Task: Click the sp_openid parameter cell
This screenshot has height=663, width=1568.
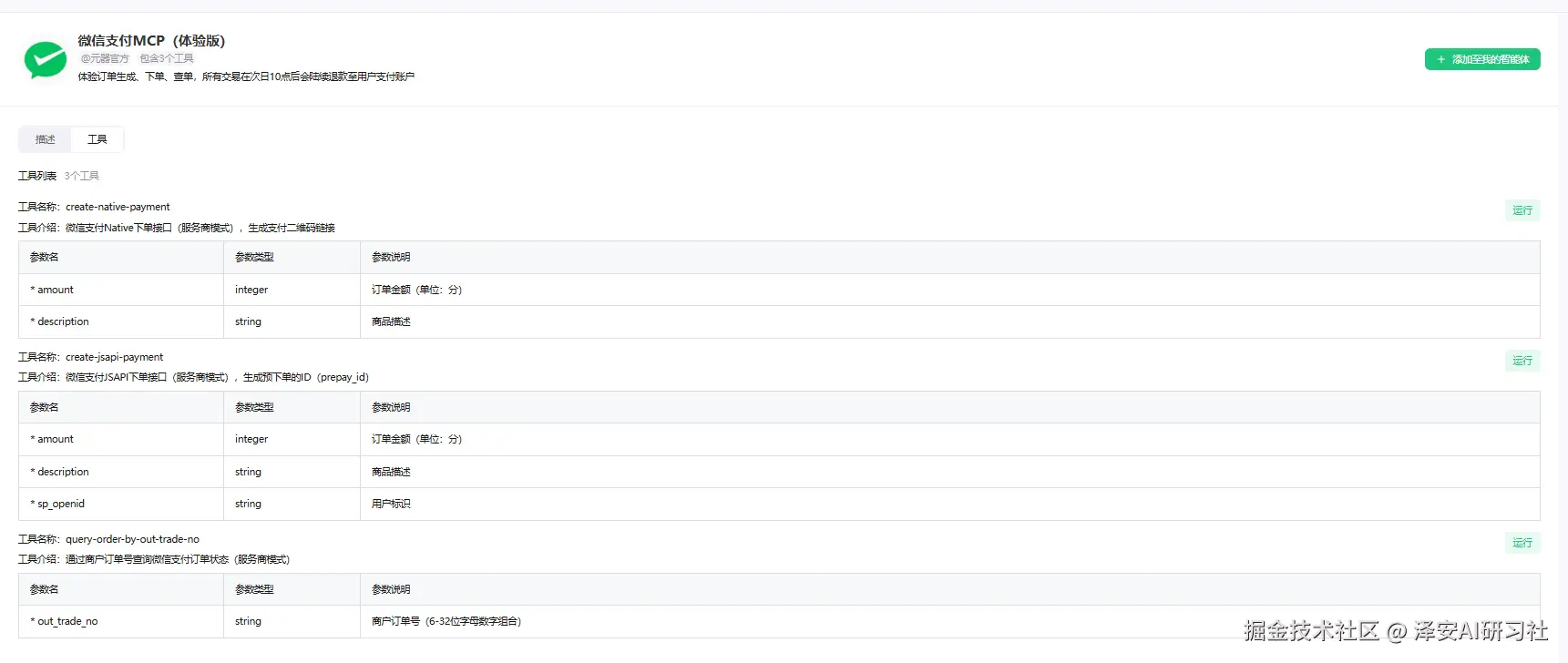Action: 121,504
